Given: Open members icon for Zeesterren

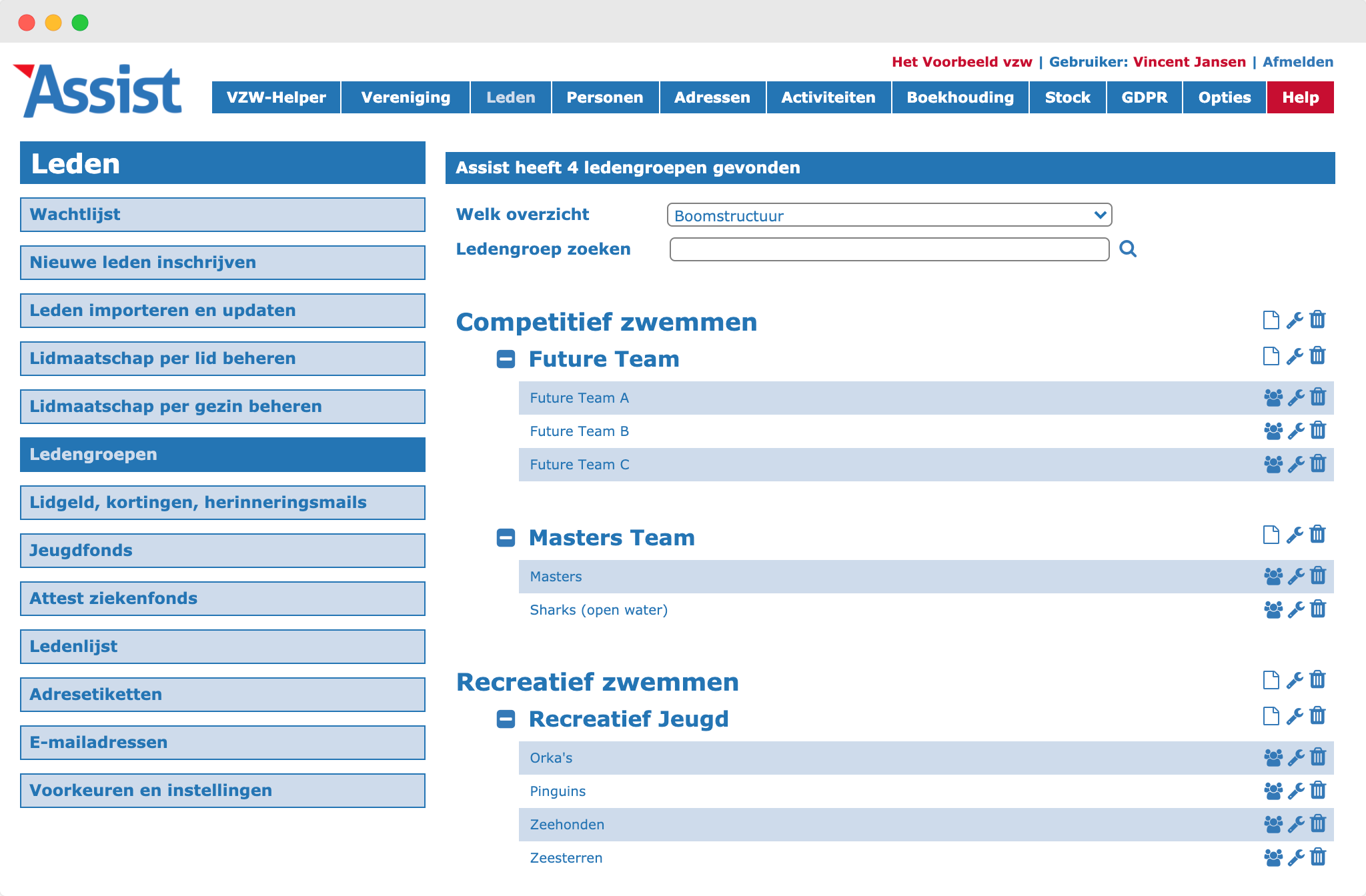Looking at the screenshot, I should tap(1273, 858).
